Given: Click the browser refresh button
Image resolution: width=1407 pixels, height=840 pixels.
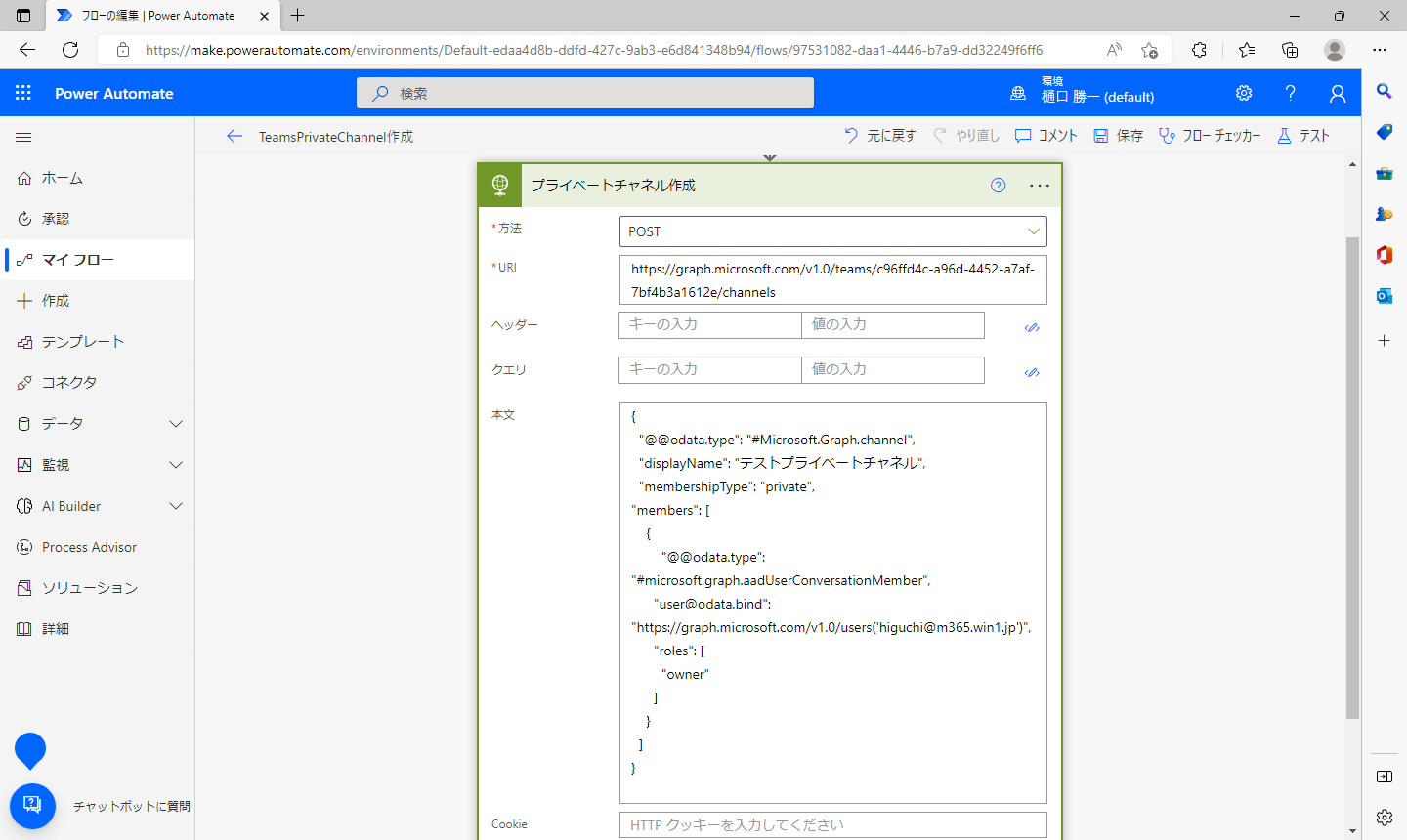Looking at the screenshot, I should [x=70, y=50].
